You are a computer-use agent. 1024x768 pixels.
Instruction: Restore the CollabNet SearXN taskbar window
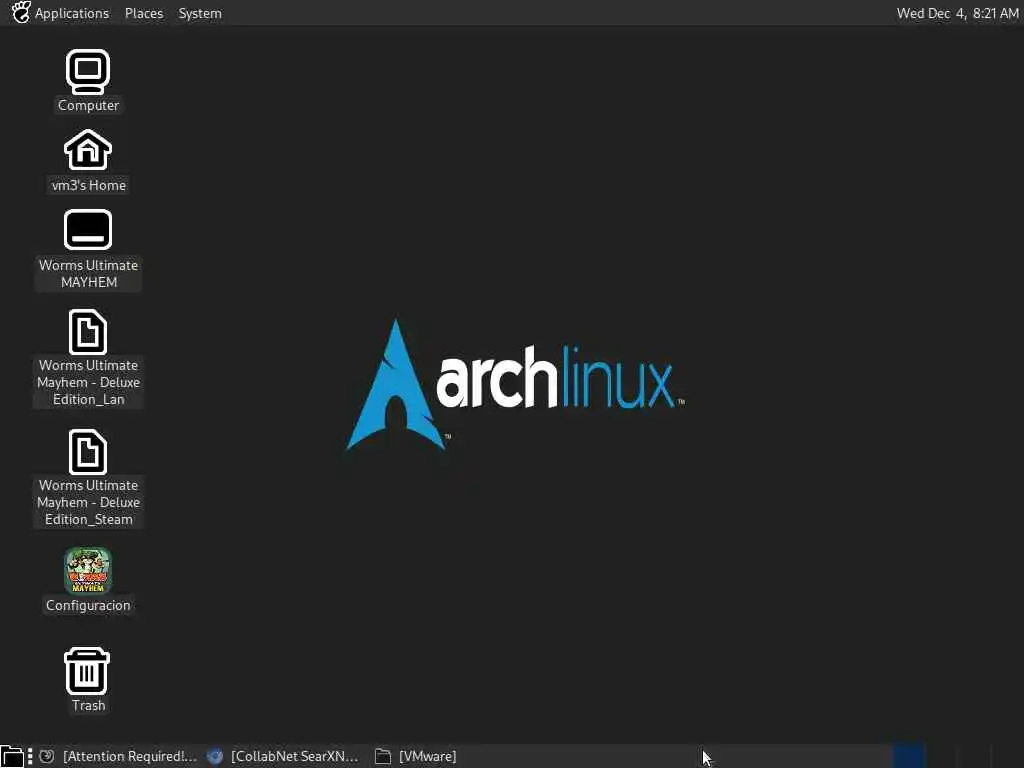[283, 756]
